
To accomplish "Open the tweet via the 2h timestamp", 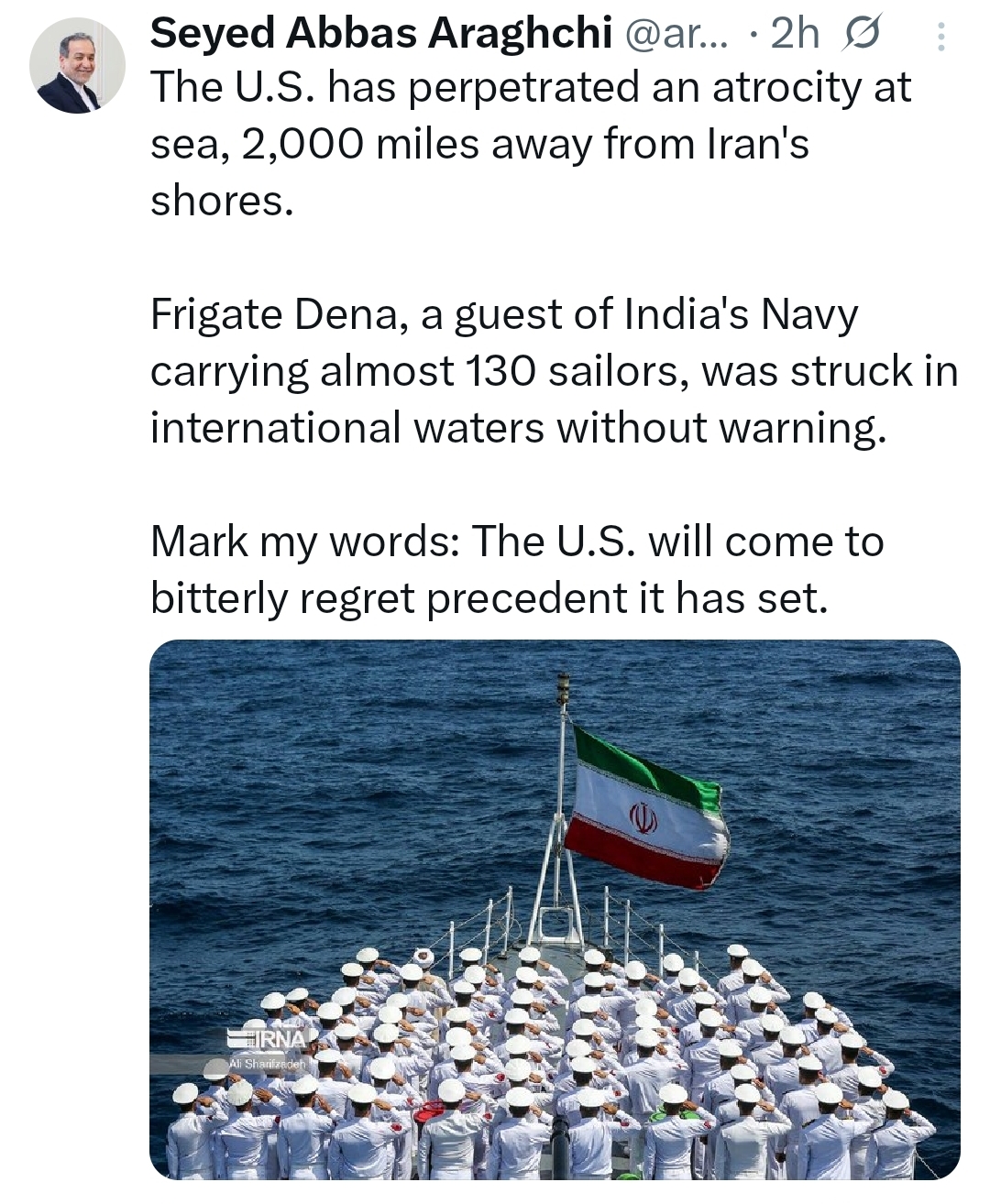I will point(795,35).
